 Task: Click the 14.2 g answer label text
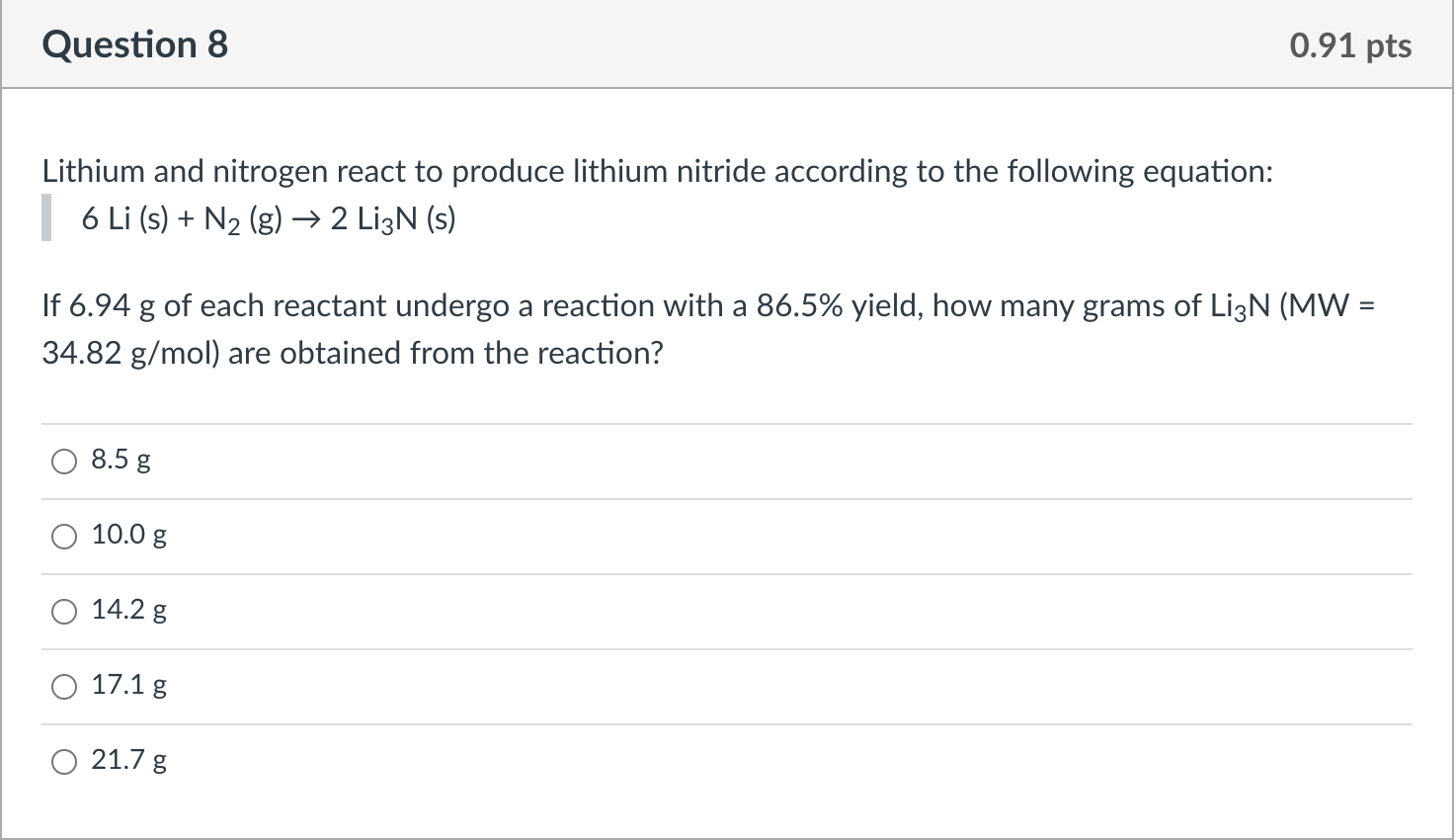click(x=127, y=610)
